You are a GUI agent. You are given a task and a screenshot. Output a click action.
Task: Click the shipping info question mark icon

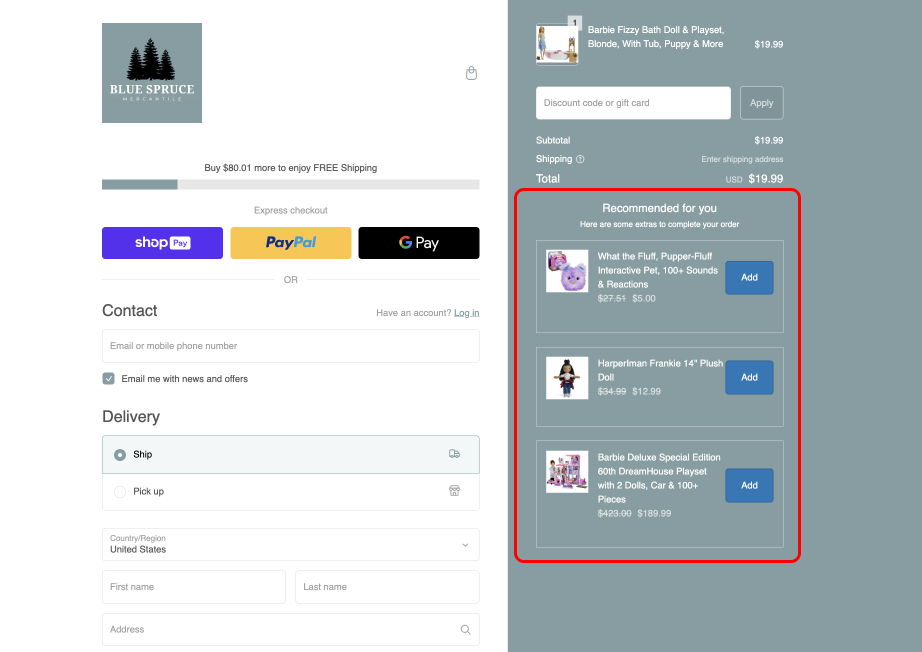click(580, 159)
